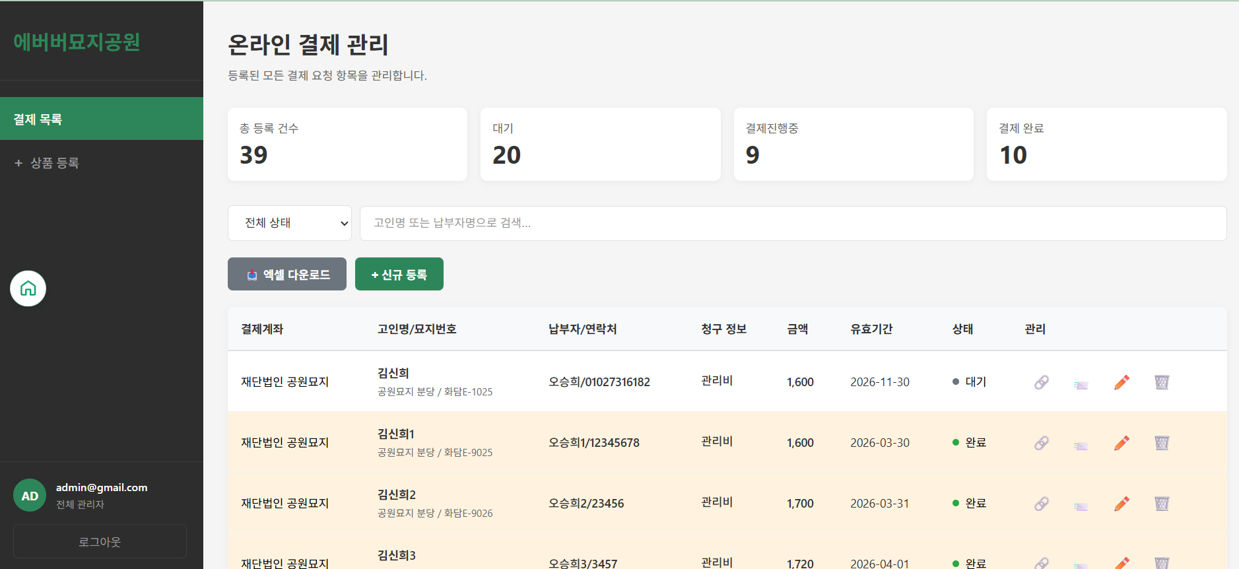The image size is (1239, 569).
Task: Delete the 김신희2 payment entry
Action: click(x=1161, y=504)
